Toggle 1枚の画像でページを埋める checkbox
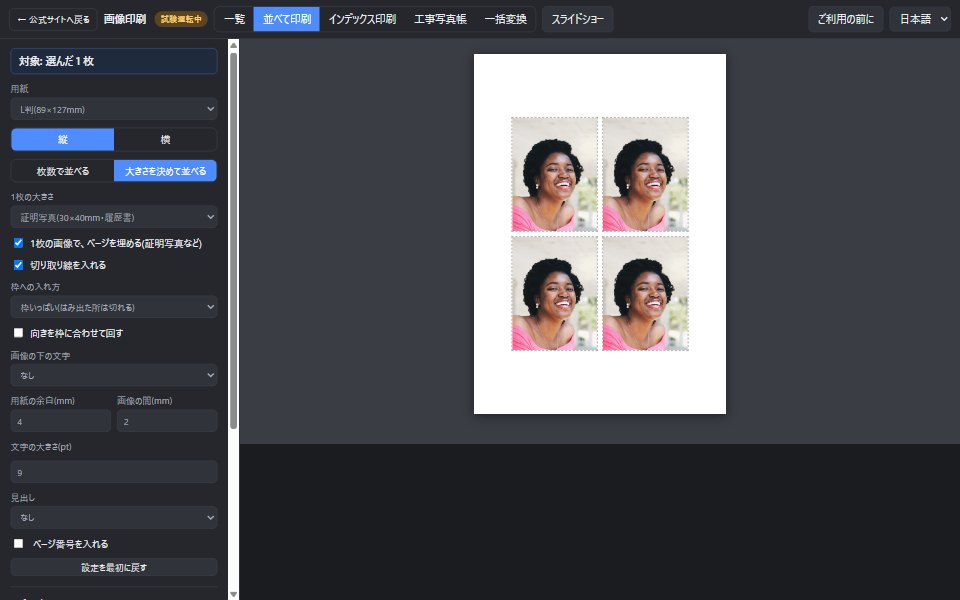This screenshot has height=600, width=960. (x=18, y=243)
